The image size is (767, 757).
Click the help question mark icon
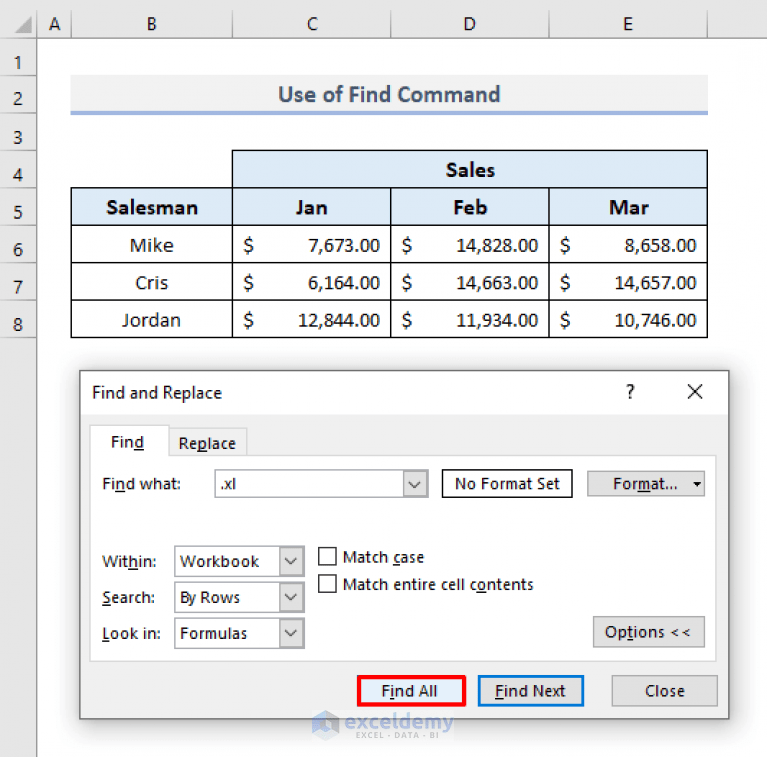click(630, 392)
